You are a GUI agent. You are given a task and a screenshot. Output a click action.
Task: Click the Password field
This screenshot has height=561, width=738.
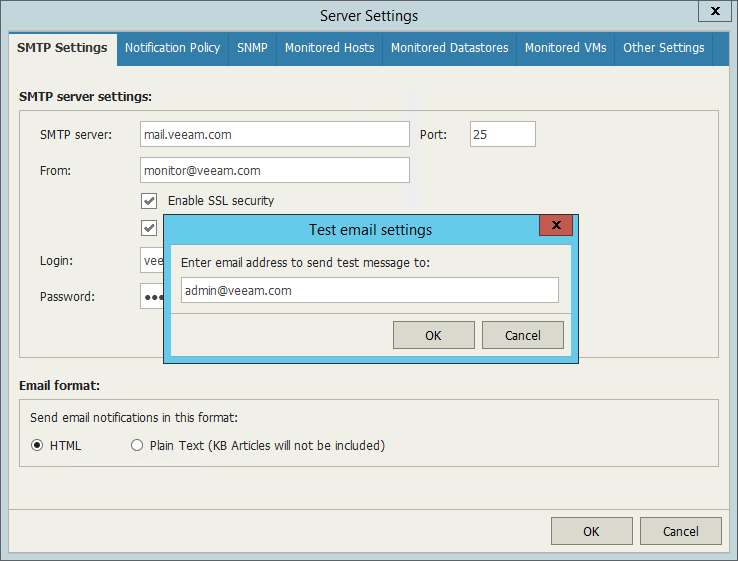[152, 297]
